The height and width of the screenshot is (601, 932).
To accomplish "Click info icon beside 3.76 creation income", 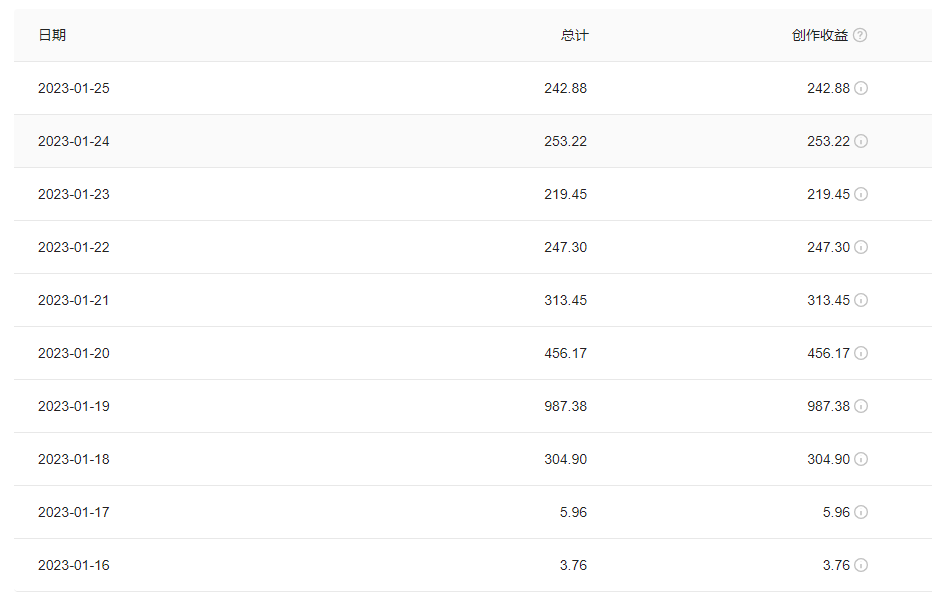I will (x=861, y=565).
